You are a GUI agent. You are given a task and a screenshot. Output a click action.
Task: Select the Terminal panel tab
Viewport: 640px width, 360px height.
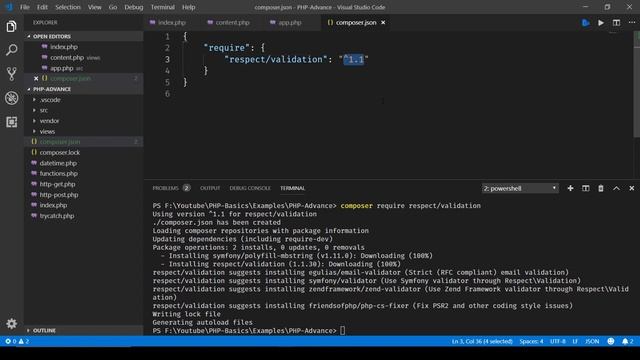point(292,188)
